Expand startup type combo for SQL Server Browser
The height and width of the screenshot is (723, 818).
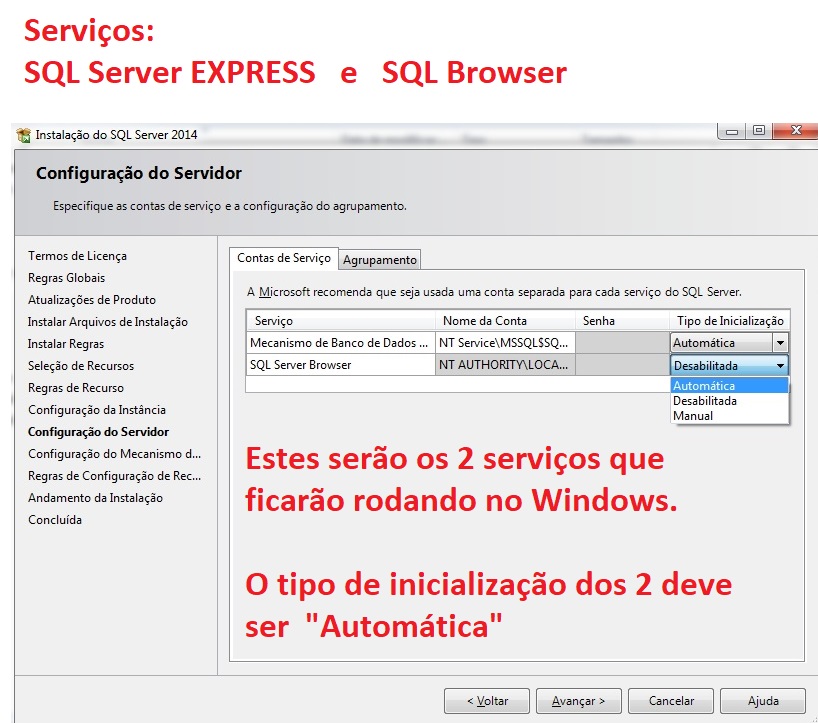point(780,366)
